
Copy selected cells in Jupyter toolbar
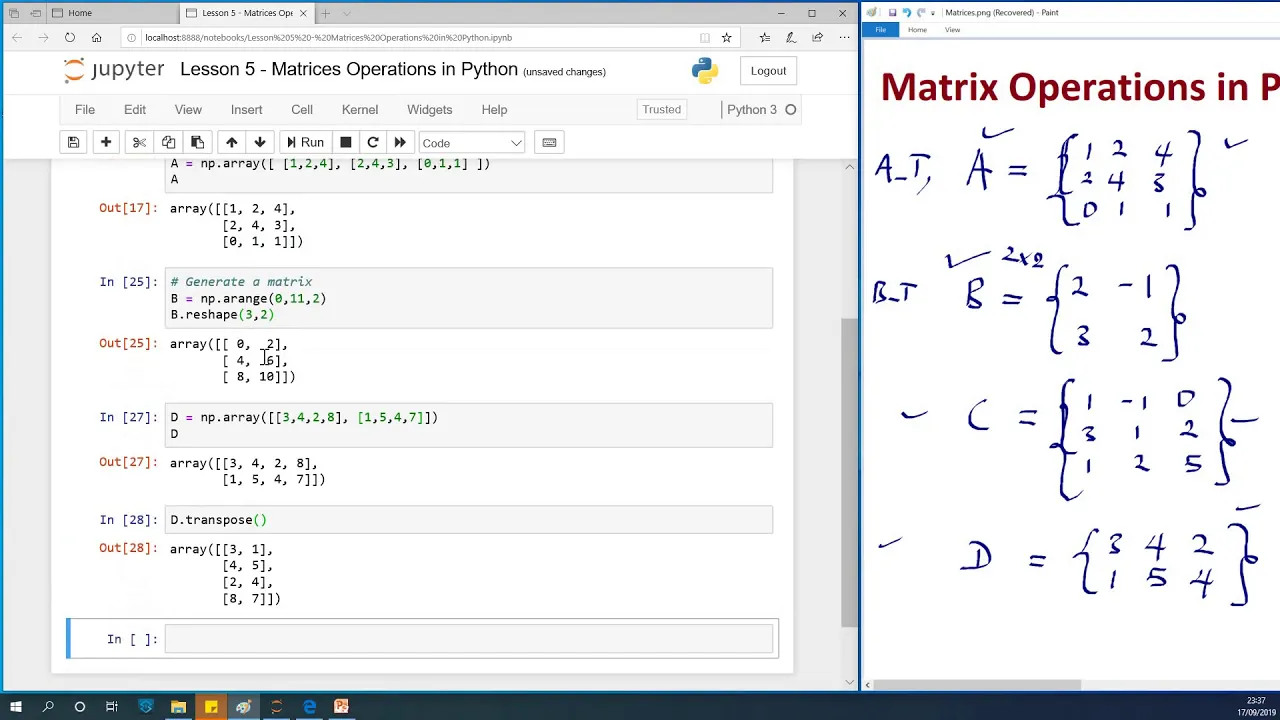(x=168, y=142)
